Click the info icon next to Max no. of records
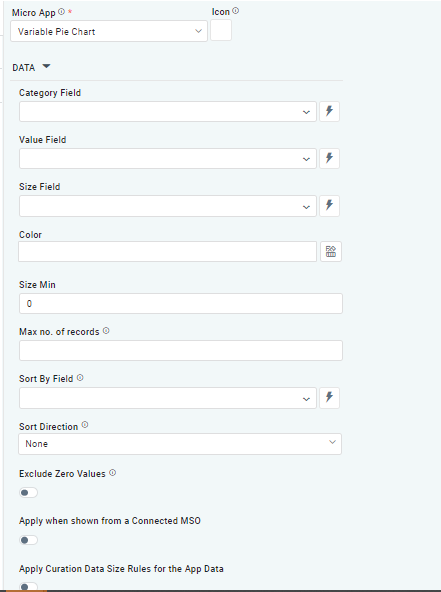Image resolution: width=441 pixels, height=592 pixels. pyautogui.click(x=106, y=331)
